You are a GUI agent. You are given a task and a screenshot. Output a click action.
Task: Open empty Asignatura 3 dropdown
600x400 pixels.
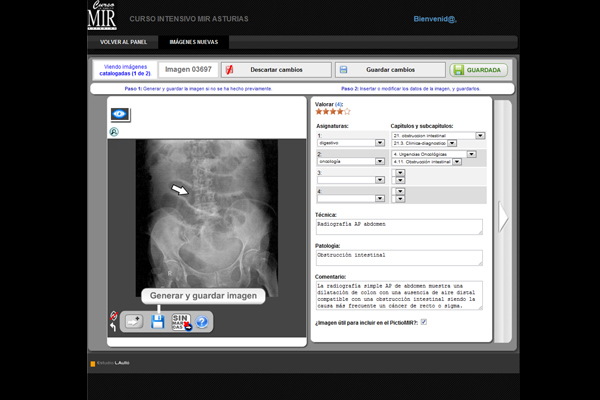click(351, 180)
